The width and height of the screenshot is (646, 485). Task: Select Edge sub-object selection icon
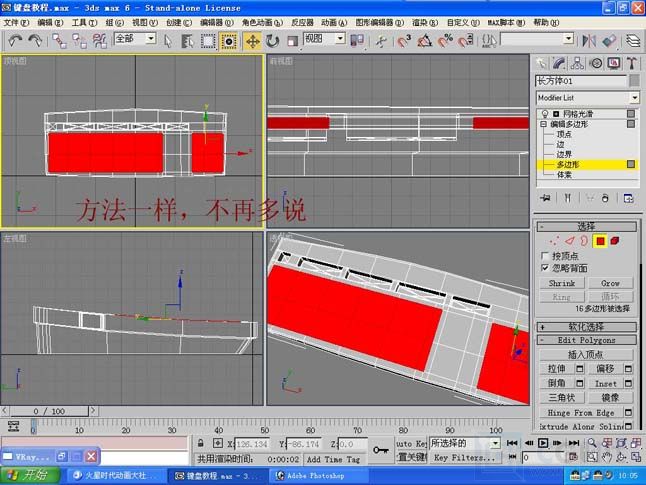569,241
